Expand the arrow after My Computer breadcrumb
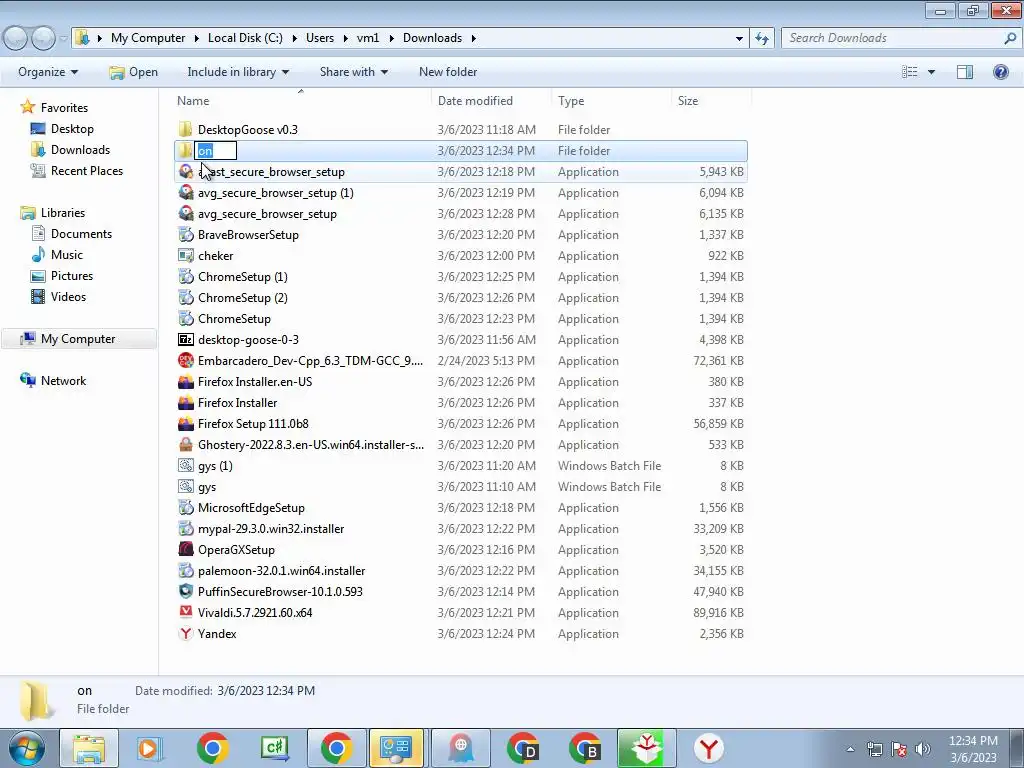The height and width of the screenshot is (768, 1024). click(197, 38)
